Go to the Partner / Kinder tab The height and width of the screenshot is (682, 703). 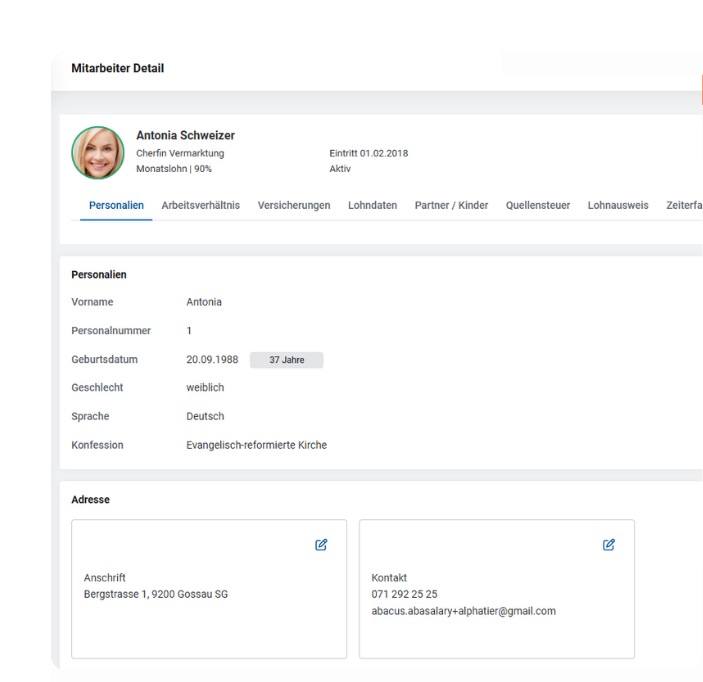451,205
